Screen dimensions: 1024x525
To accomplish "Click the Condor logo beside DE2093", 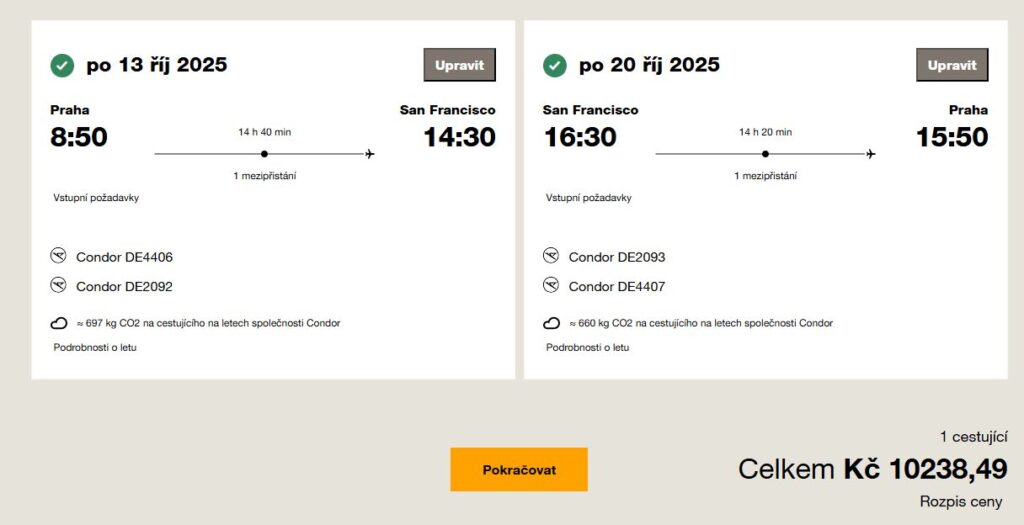I will pyautogui.click(x=551, y=256).
